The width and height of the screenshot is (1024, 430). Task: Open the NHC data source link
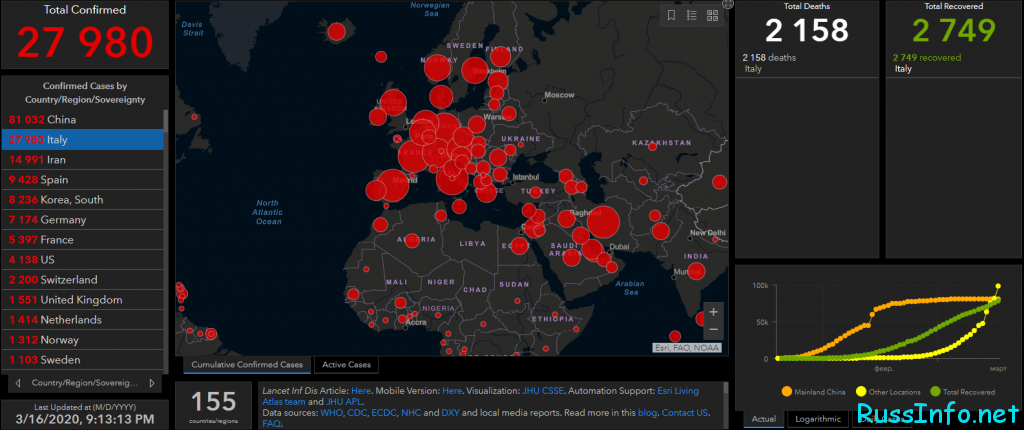click(411, 414)
